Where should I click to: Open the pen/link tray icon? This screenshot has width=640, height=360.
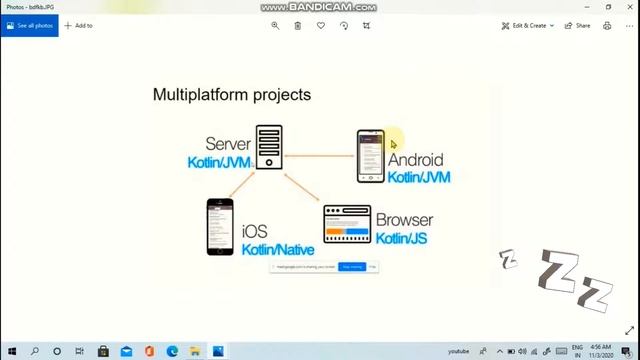pos(547,351)
